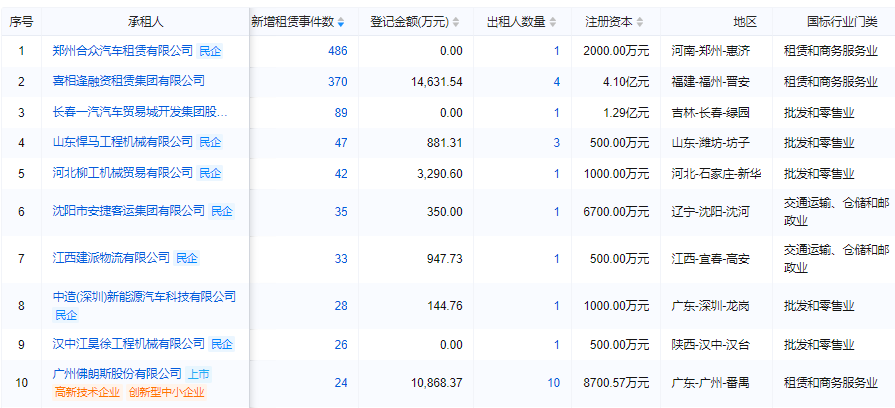Screen dimensions: 895x408
Task: Click the 28 lease events count
Action: pyautogui.click(x=341, y=306)
